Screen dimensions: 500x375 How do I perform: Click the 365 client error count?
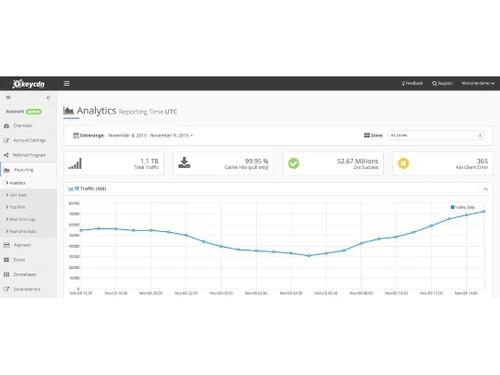[x=482, y=161]
